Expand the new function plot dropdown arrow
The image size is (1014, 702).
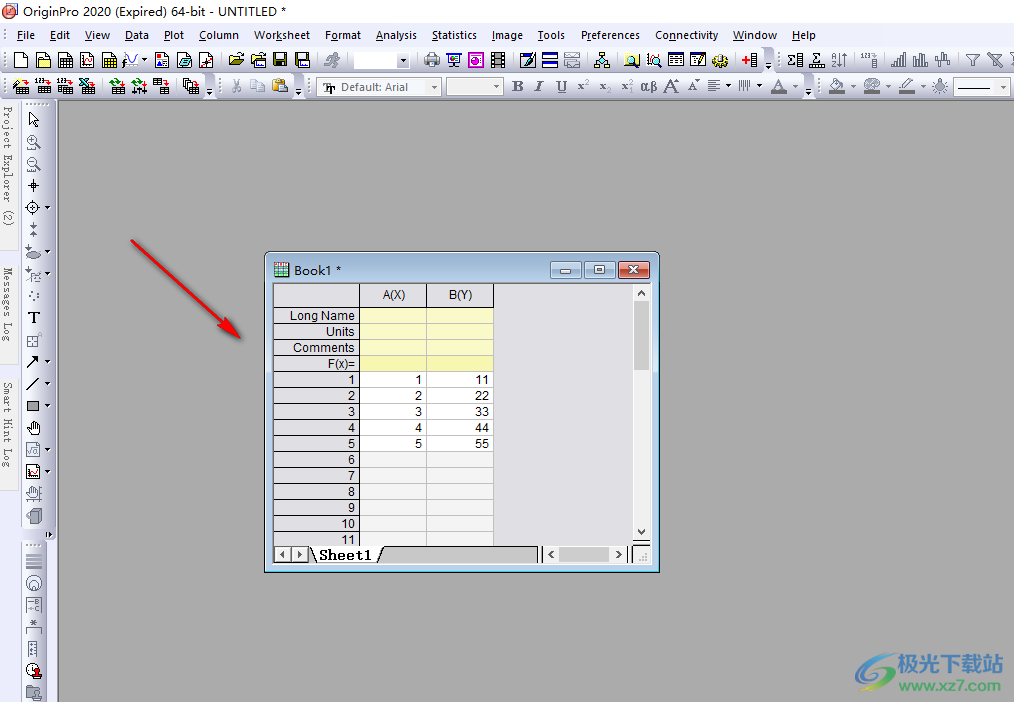[x=144, y=60]
